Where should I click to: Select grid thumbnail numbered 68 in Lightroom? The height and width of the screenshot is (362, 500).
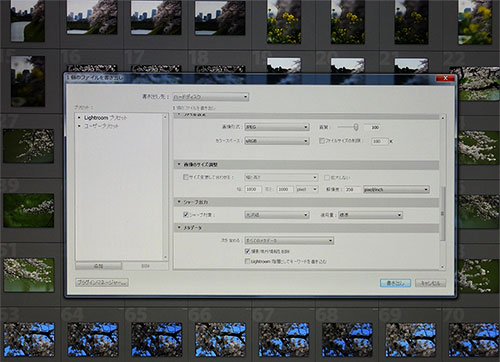coord(347,339)
